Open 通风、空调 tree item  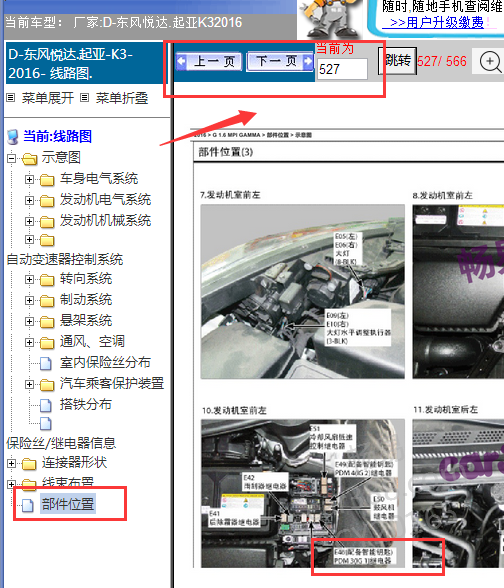pos(92,342)
